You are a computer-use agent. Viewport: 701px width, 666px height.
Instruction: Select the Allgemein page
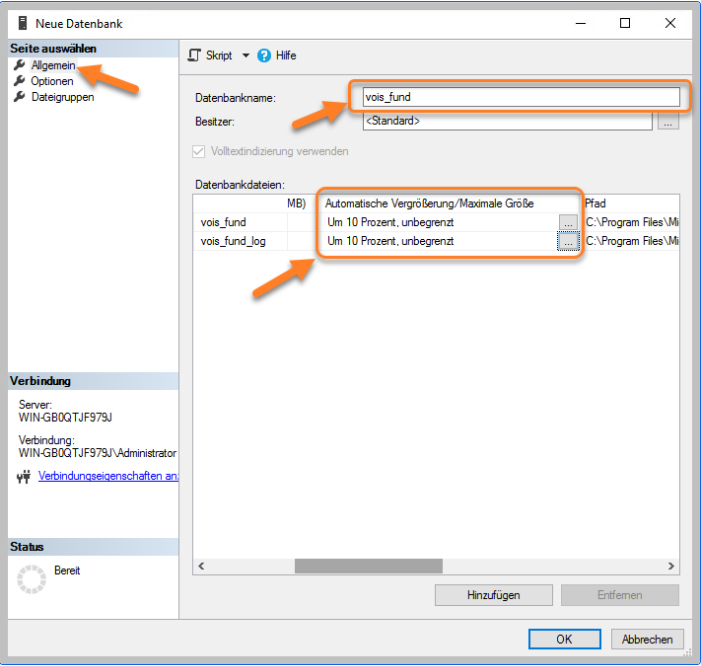[53, 65]
